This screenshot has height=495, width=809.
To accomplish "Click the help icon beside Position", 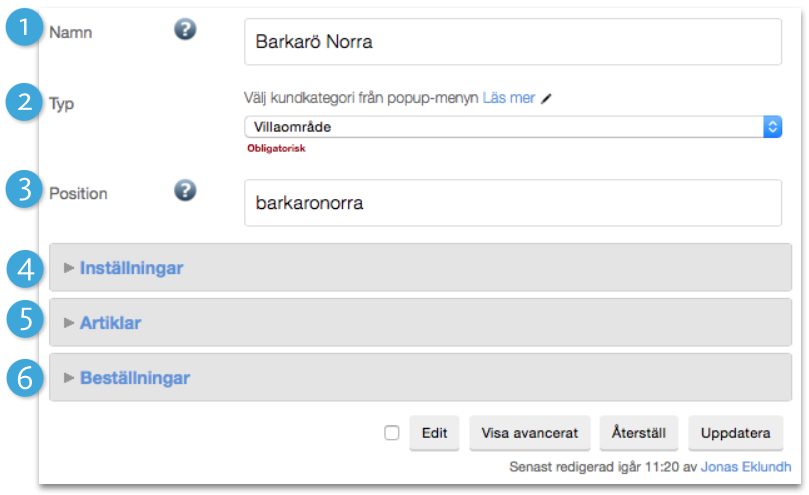I will click(x=184, y=190).
